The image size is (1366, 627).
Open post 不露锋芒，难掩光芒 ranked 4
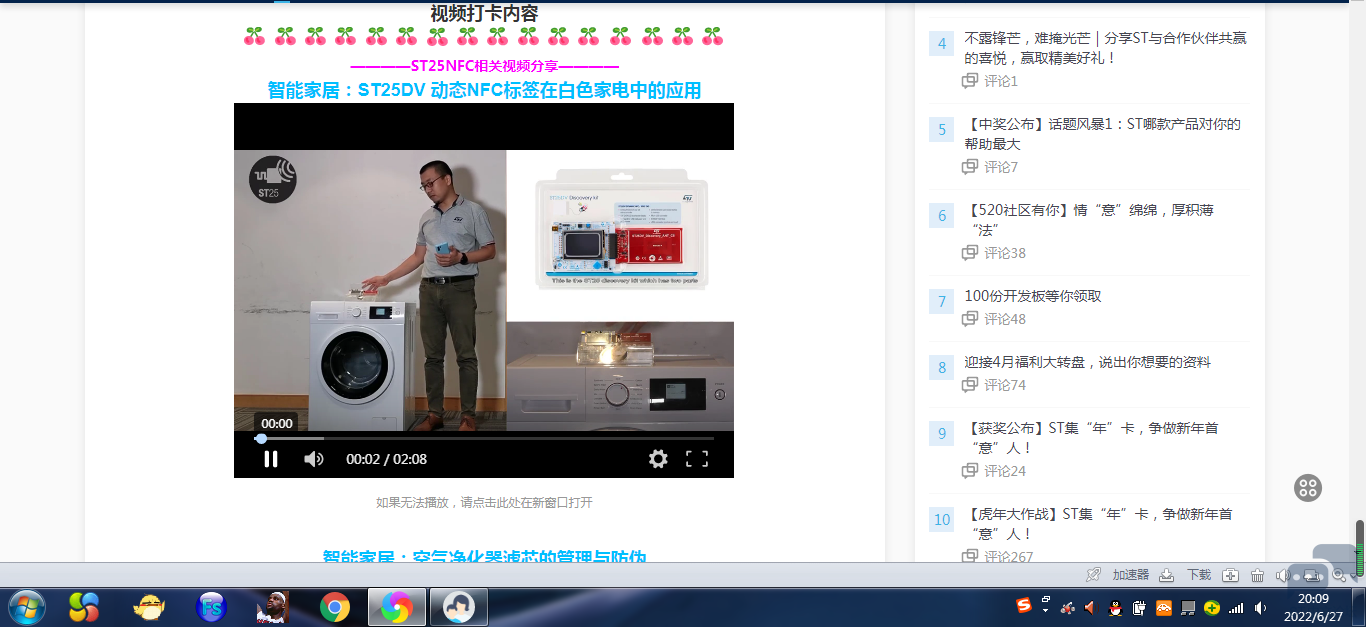1105,48
